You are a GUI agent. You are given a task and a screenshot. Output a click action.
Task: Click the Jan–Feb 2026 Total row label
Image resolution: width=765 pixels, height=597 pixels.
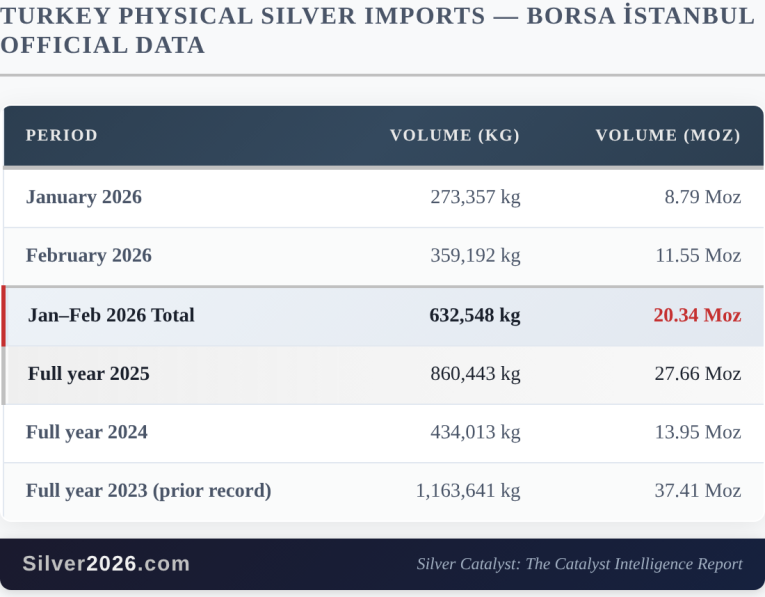click(111, 315)
